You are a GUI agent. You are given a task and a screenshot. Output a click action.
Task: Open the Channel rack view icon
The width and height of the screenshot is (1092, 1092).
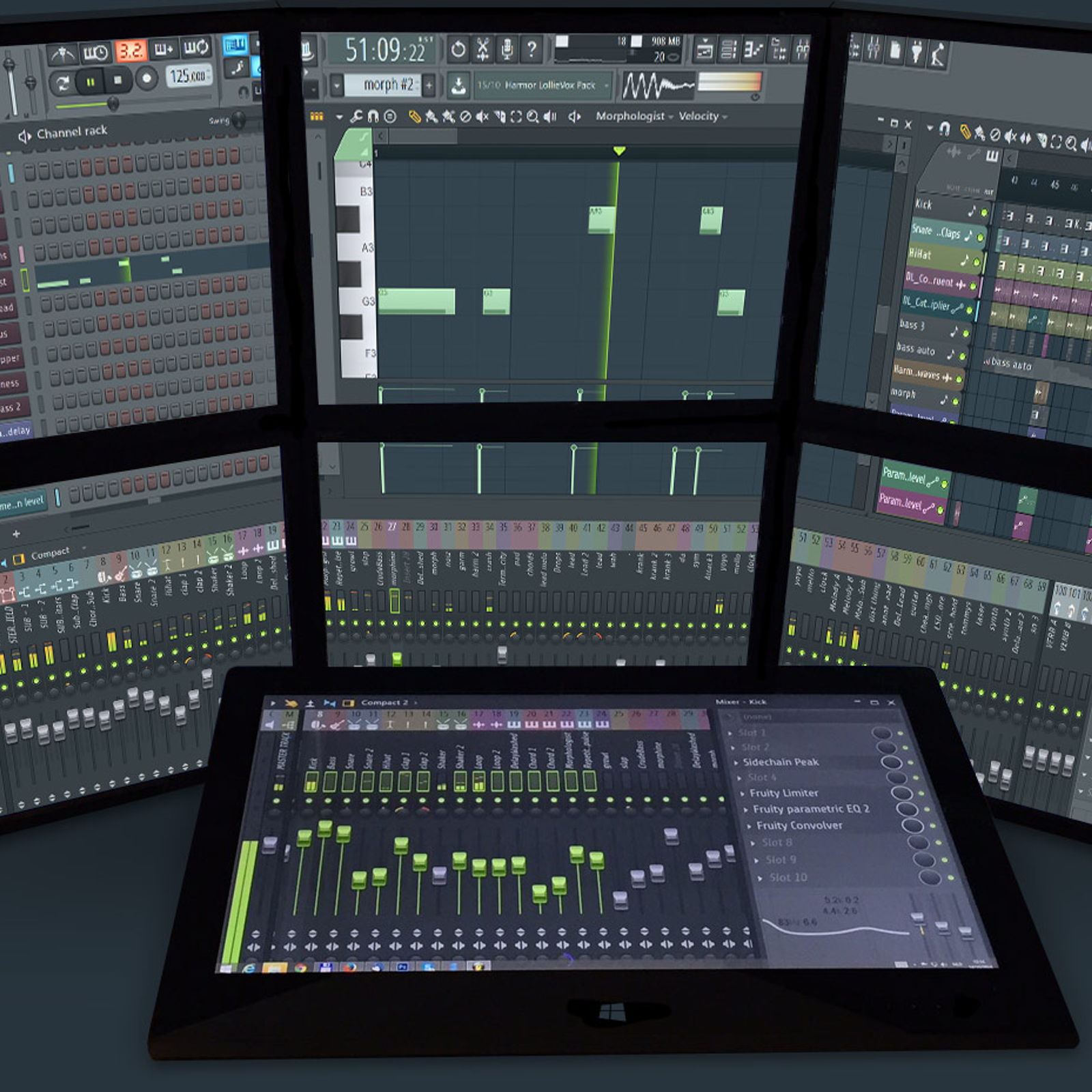(x=729, y=50)
